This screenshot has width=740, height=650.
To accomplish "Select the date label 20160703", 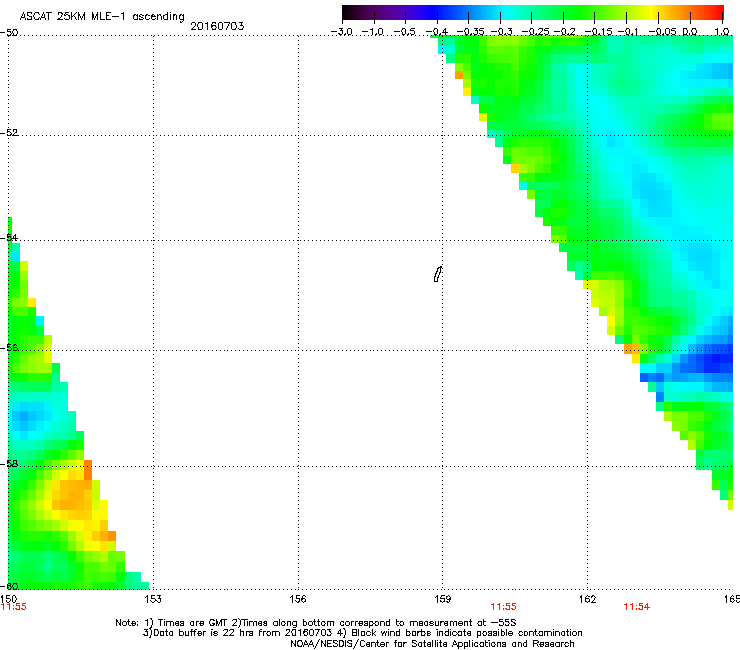I will point(217,26).
